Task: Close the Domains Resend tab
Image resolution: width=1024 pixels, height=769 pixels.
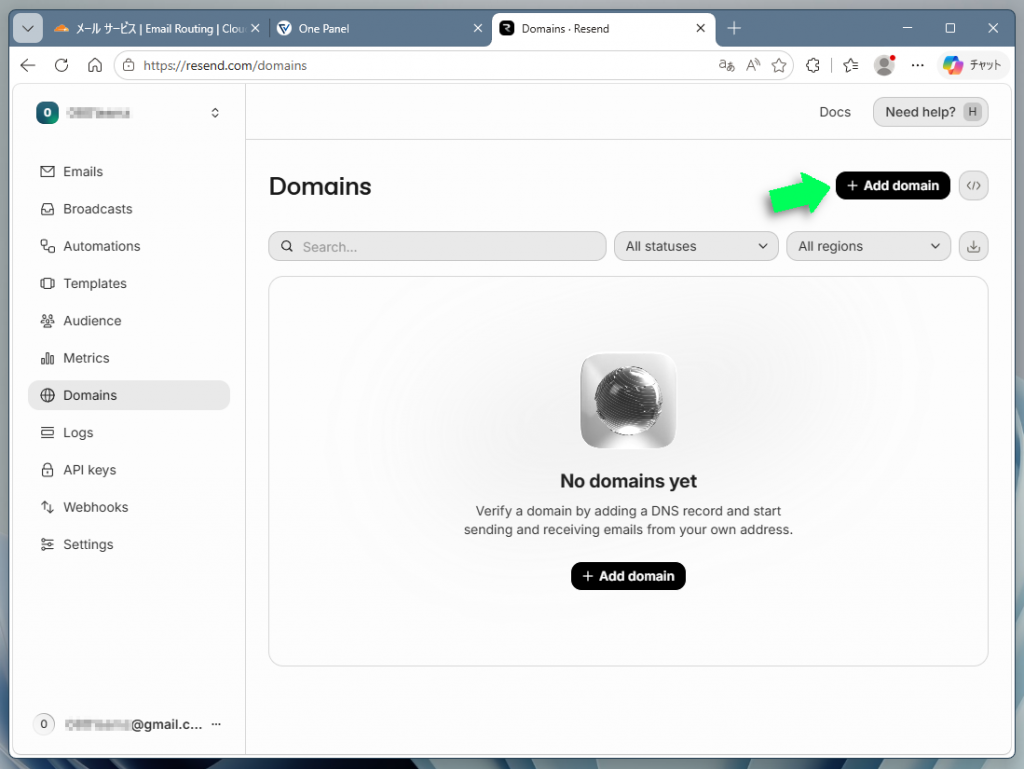Action: (x=700, y=28)
